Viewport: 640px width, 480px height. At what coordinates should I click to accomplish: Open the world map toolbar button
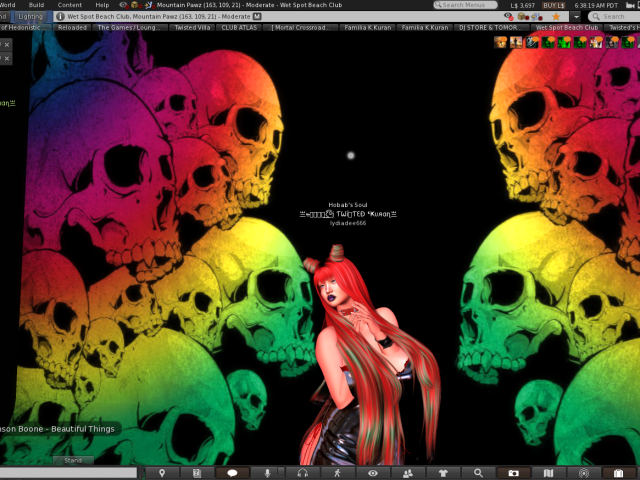point(548,473)
